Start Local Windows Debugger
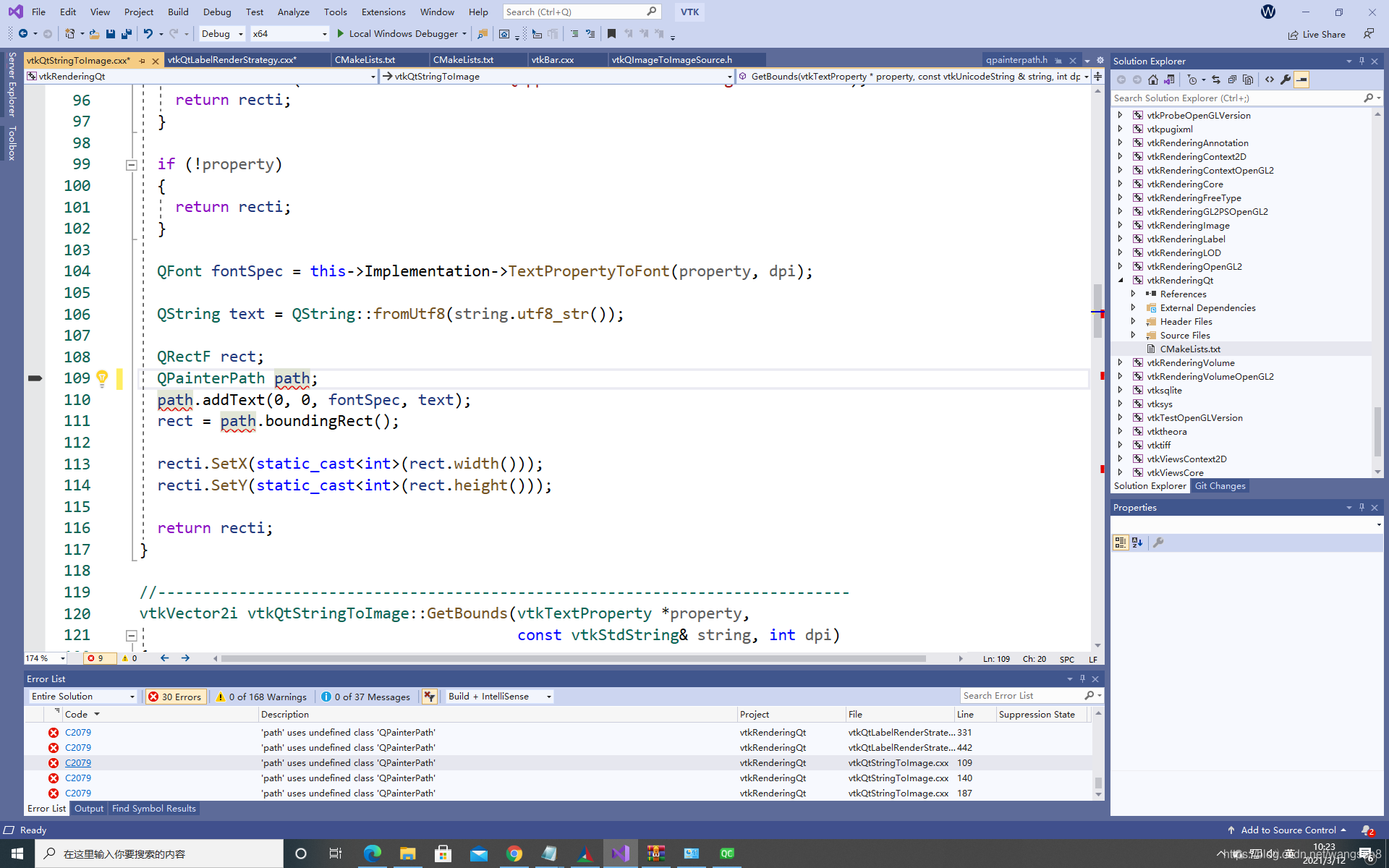This screenshot has width=1389, height=868. tap(402, 34)
